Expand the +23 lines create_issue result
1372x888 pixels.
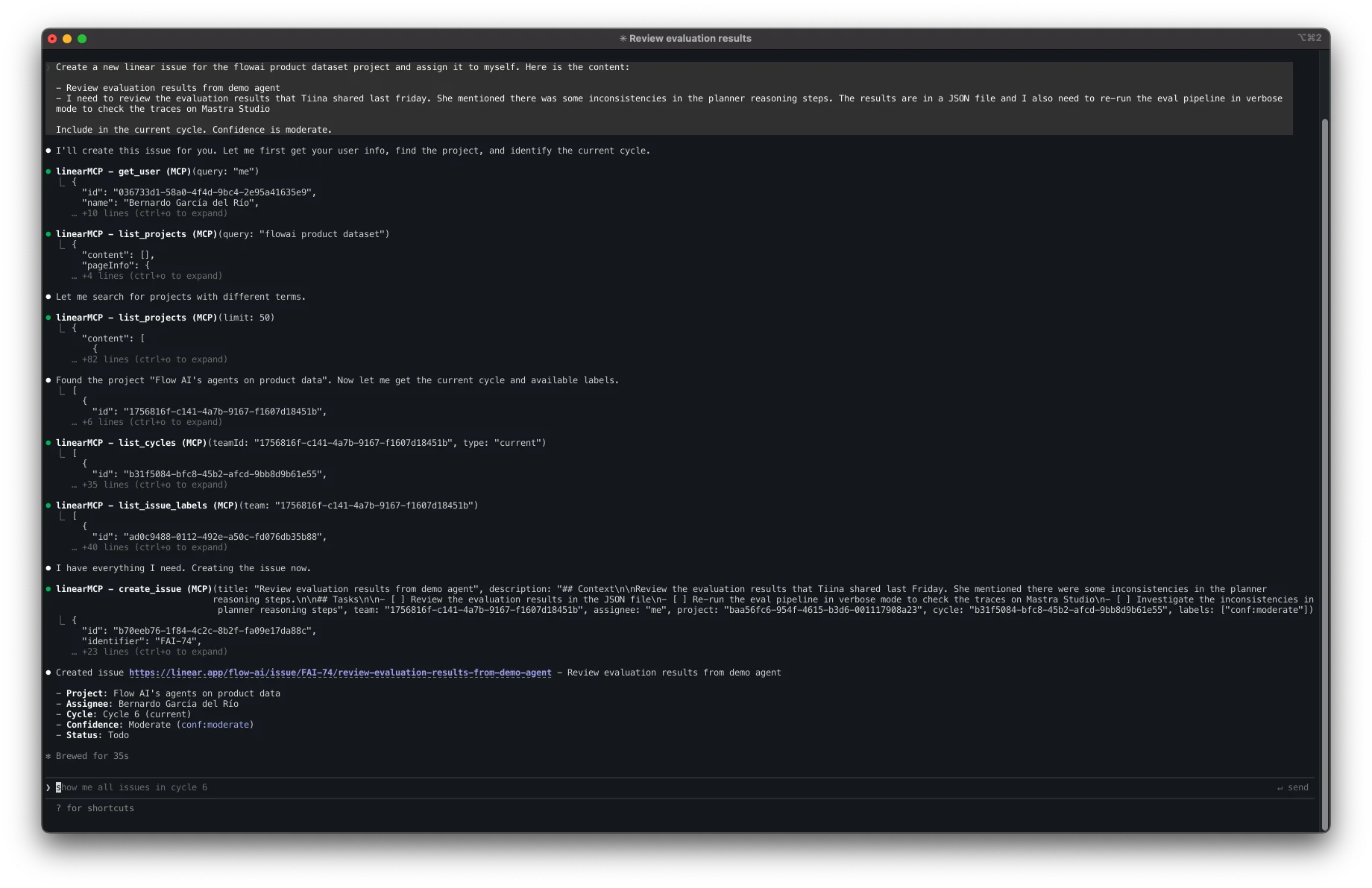(154, 652)
